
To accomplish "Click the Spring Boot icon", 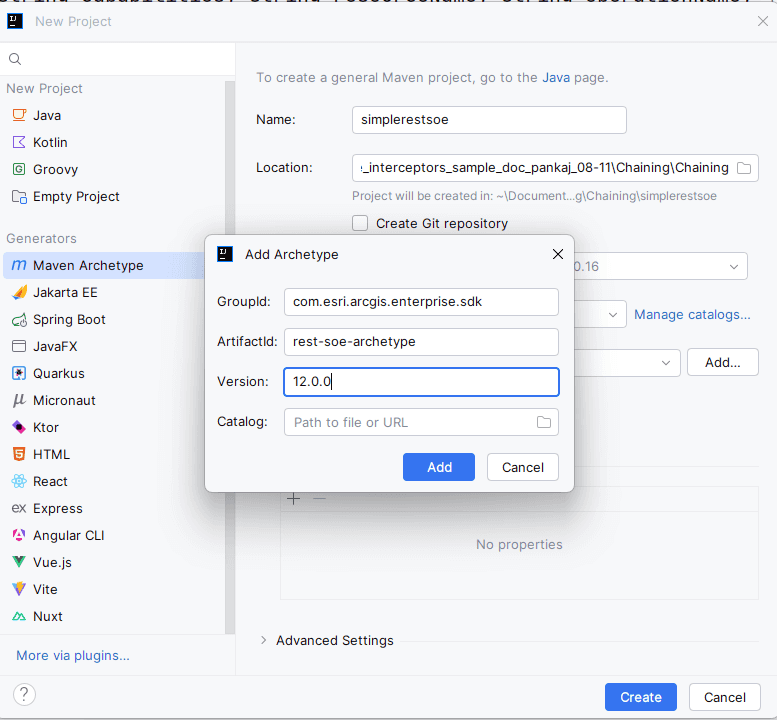I will [19, 320].
